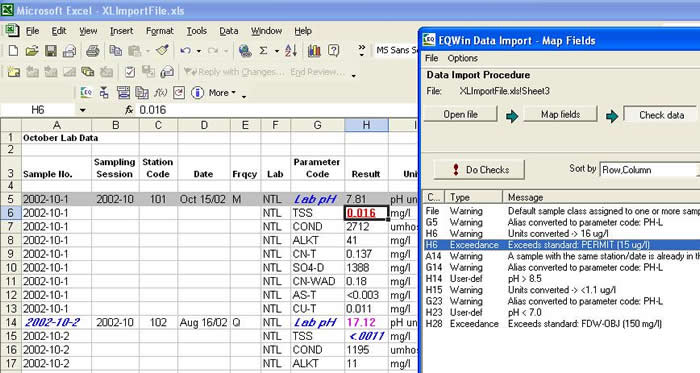Click the Message column header
The image size is (700, 373).
click(x=601, y=197)
